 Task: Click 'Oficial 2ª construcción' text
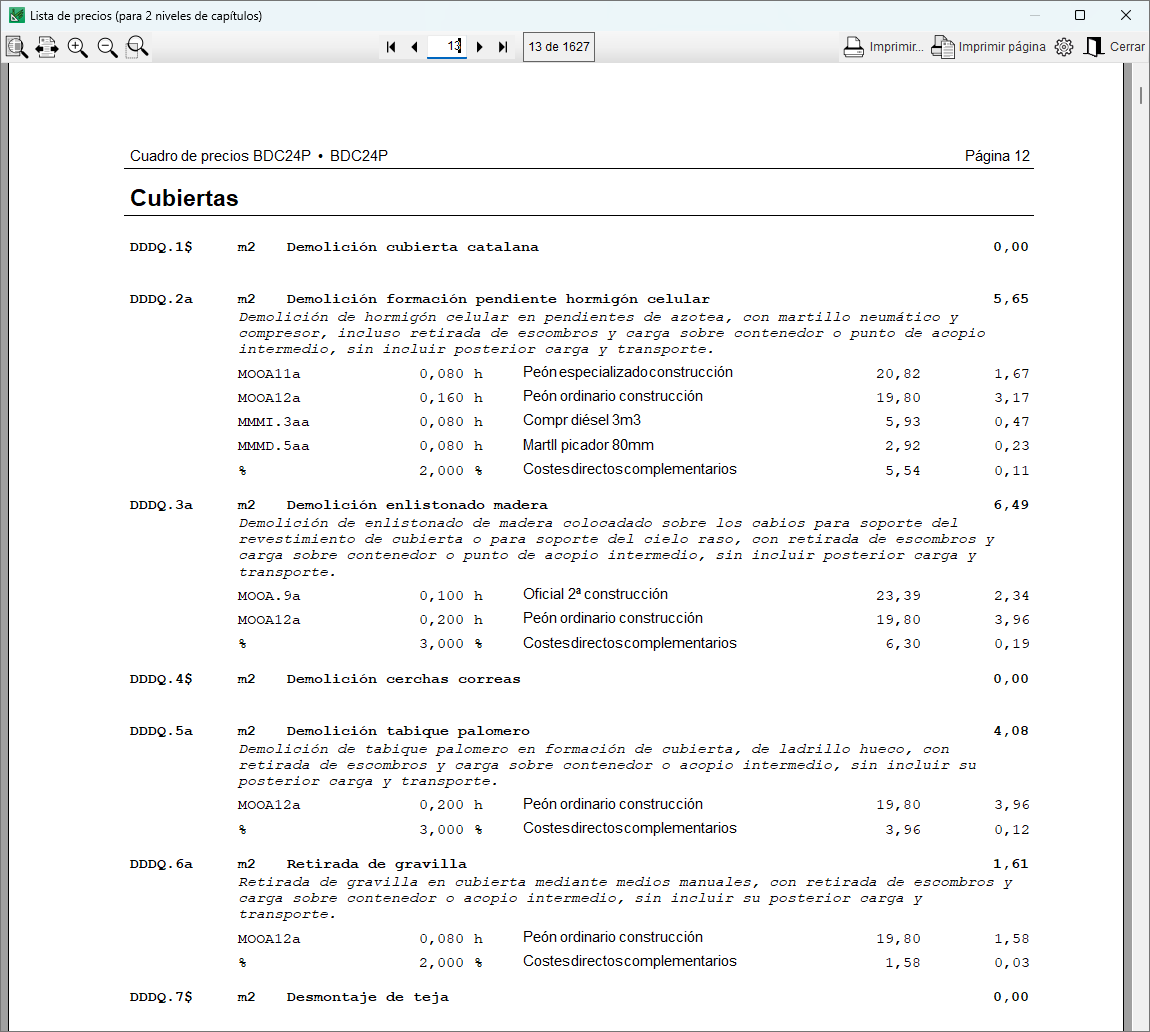(x=596, y=594)
